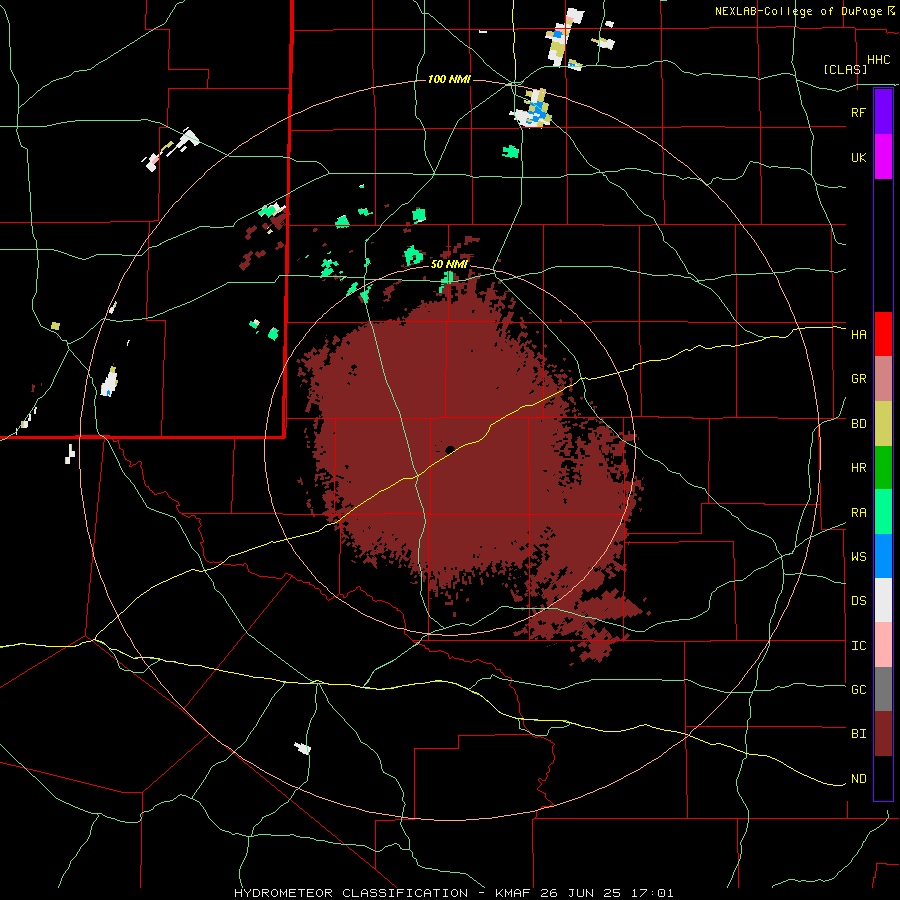Click the UK magenta legend swatch
The height and width of the screenshot is (900, 900).
(883, 157)
